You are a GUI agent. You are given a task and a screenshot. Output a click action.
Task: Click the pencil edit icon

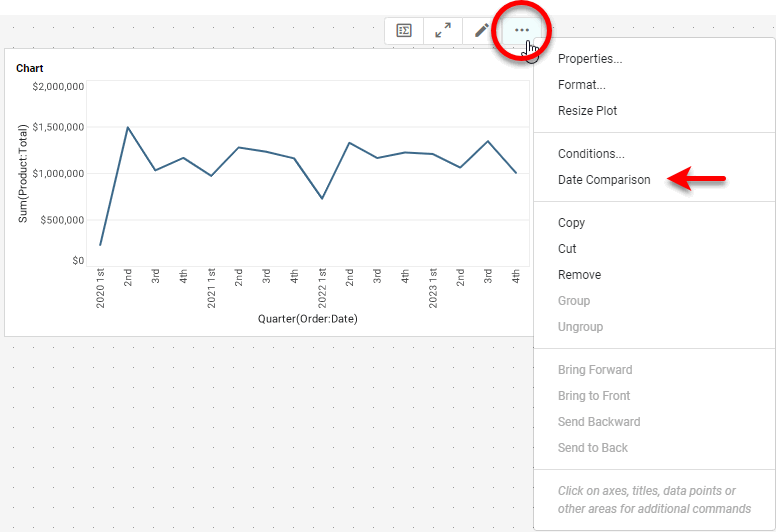tap(481, 31)
